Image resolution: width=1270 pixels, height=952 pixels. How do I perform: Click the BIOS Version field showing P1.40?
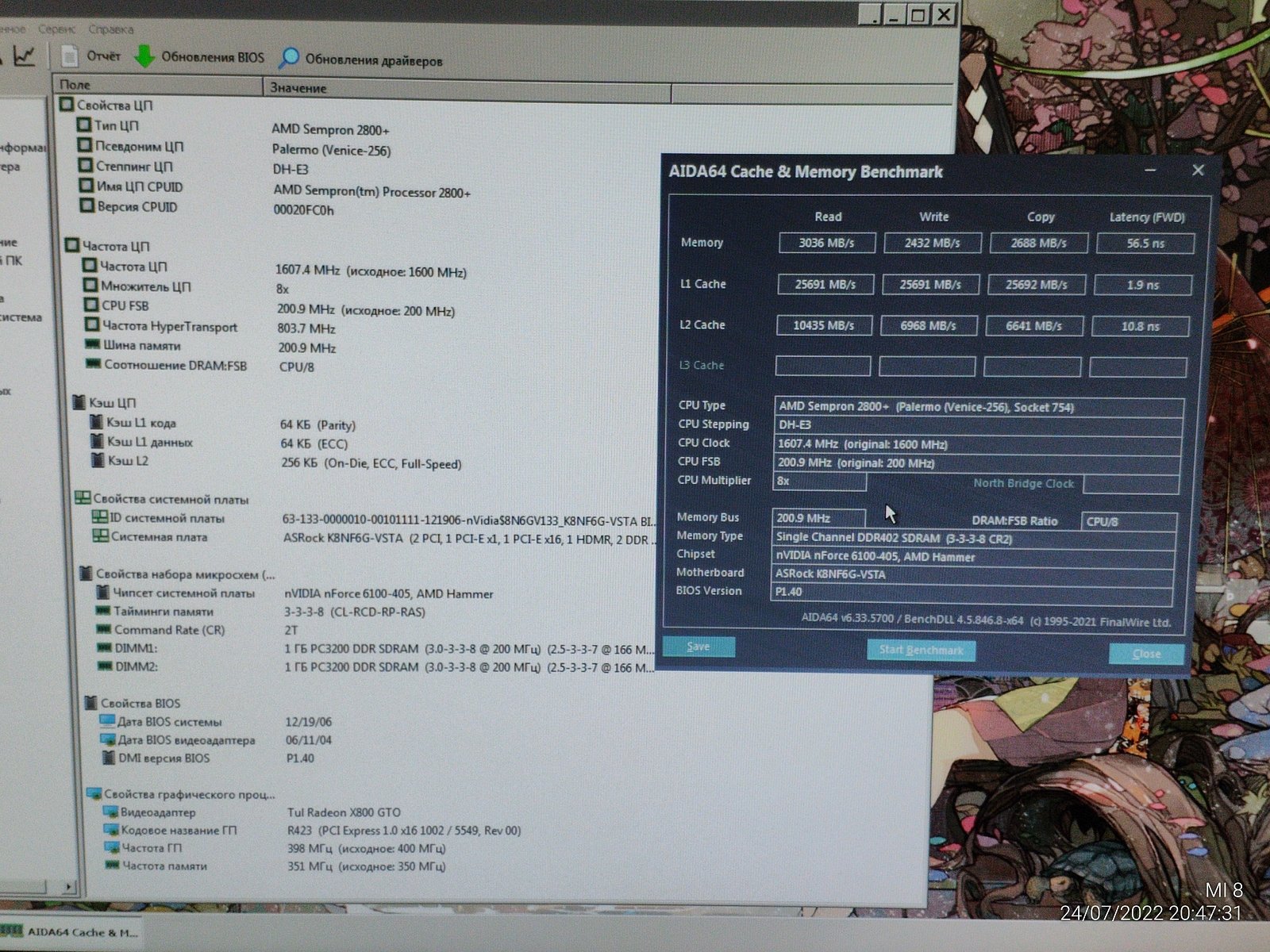point(972,592)
